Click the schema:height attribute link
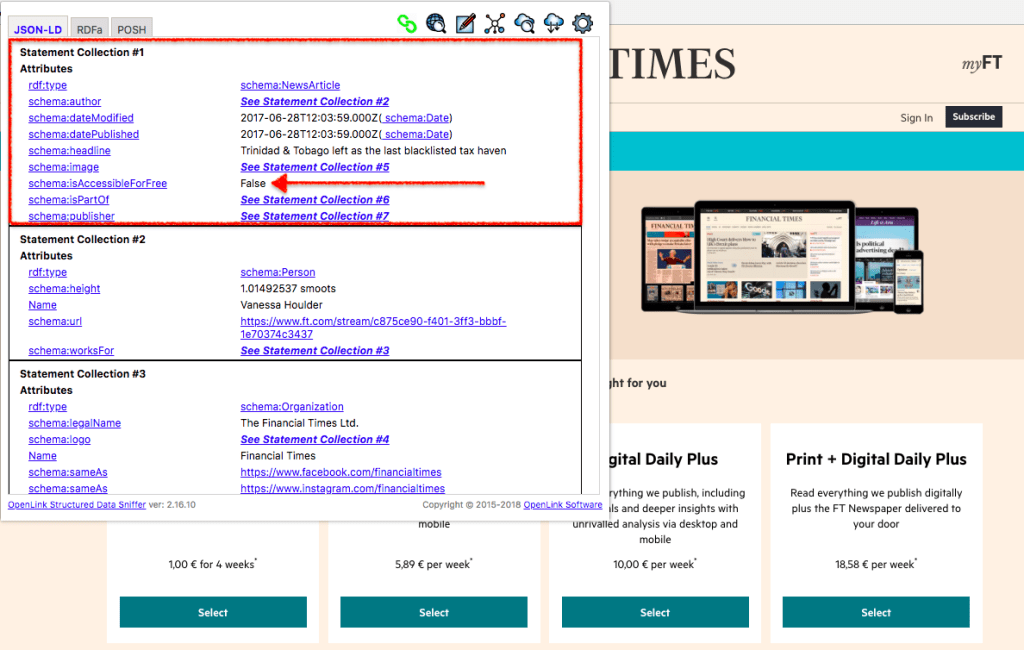The height and width of the screenshot is (650, 1024). point(64,288)
